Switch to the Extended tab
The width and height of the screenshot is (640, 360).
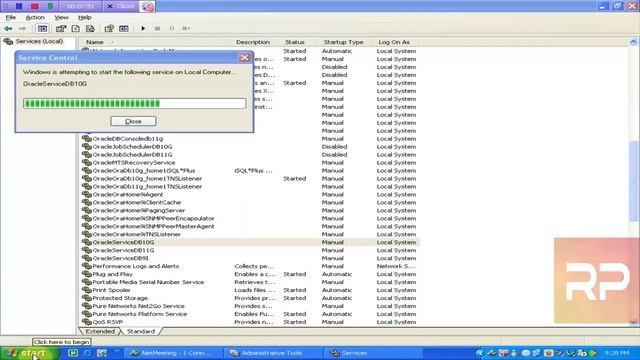point(100,331)
